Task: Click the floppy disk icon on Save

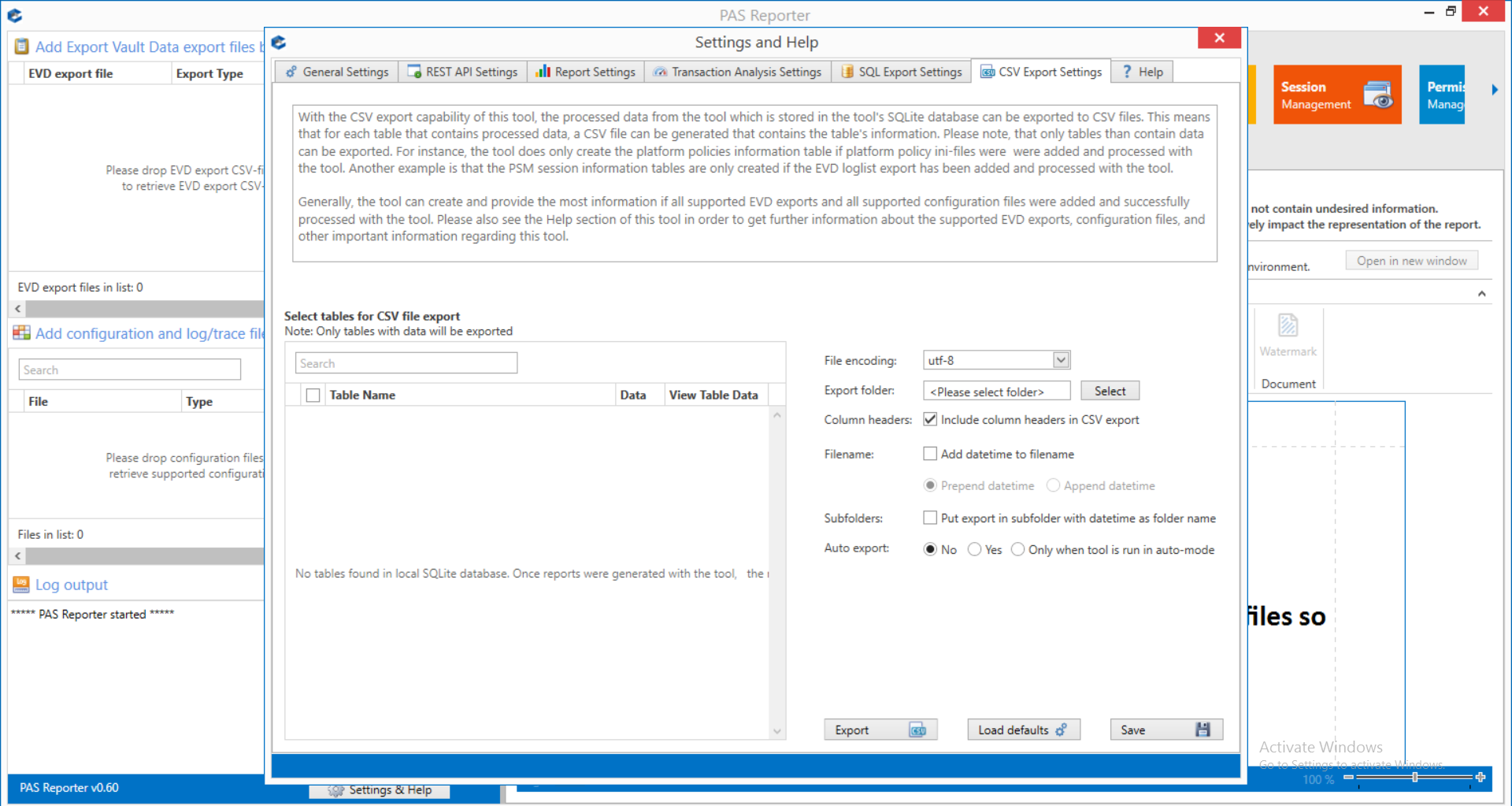Action: point(1203,730)
